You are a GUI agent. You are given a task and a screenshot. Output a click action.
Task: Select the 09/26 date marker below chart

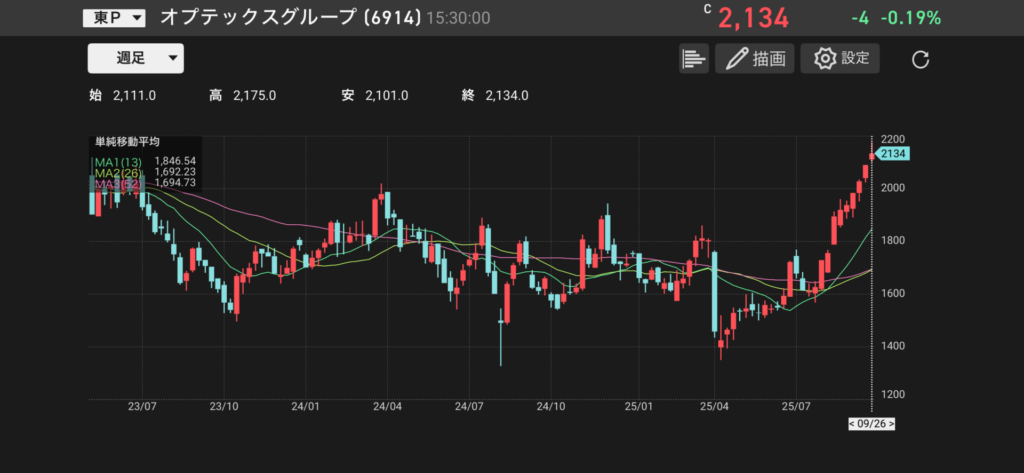point(871,424)
